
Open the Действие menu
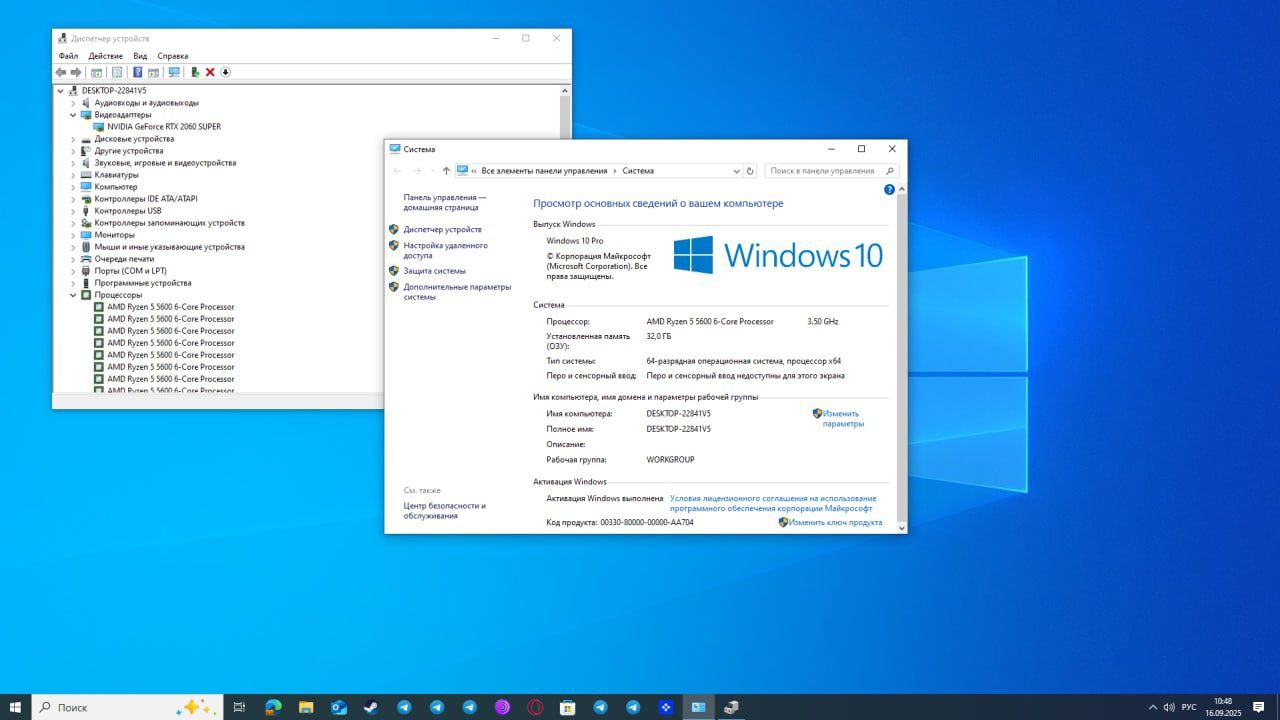(x=106, y=56)
